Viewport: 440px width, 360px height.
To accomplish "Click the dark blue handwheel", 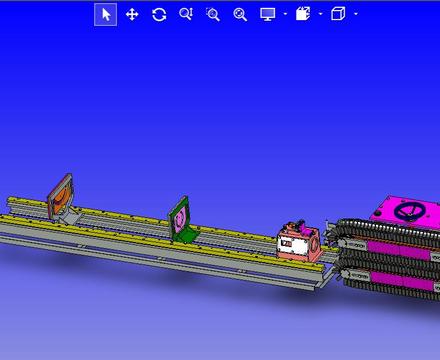I will [410, 211].
